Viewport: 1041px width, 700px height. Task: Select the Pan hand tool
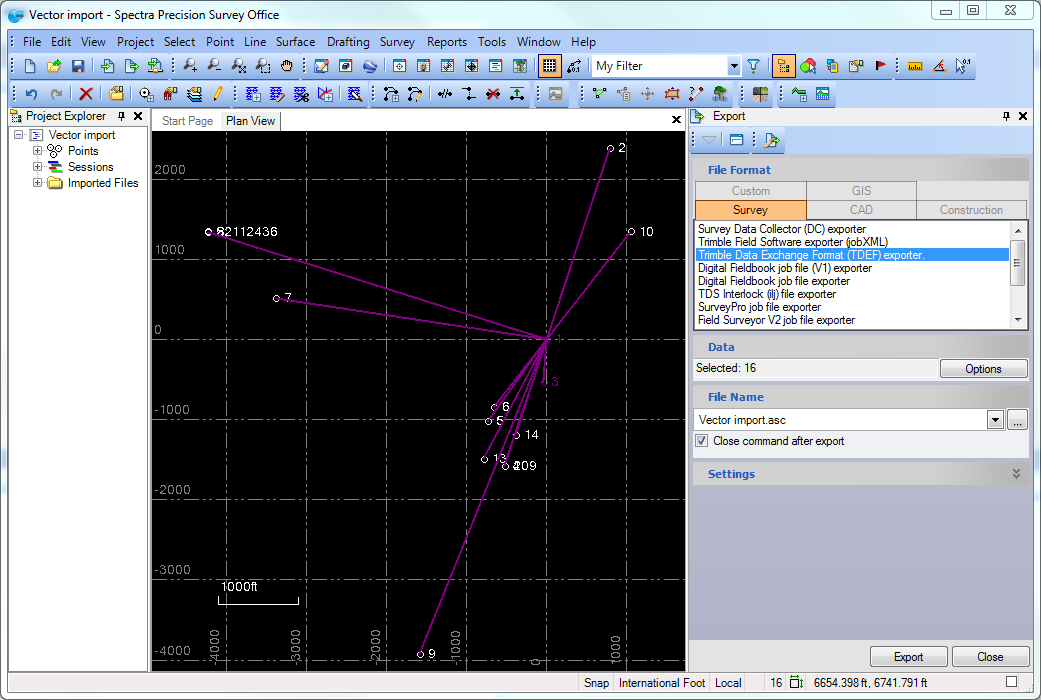287,67
